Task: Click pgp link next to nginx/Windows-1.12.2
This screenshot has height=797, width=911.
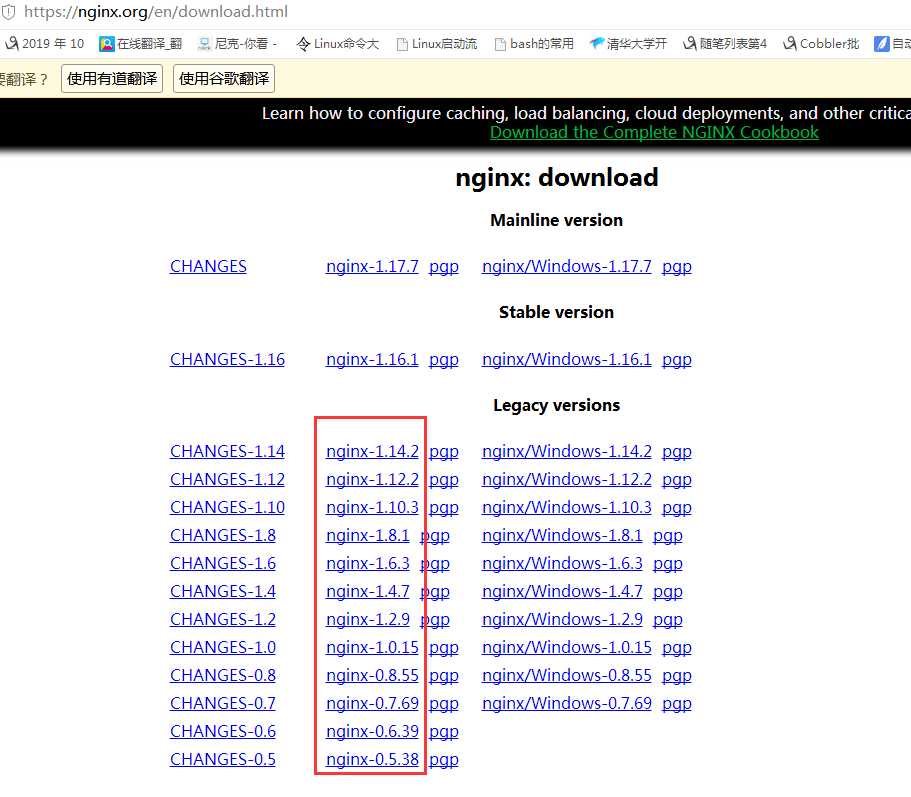Action: click(677, 480)
